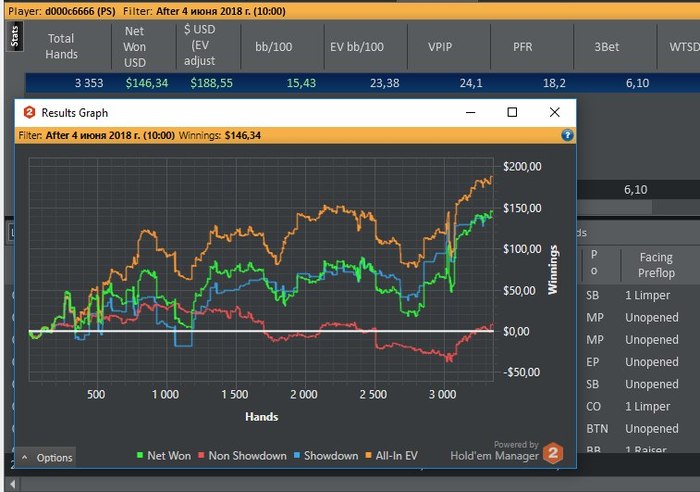Select the 3 353 total hands cell
700x492 pixels.
89,83
